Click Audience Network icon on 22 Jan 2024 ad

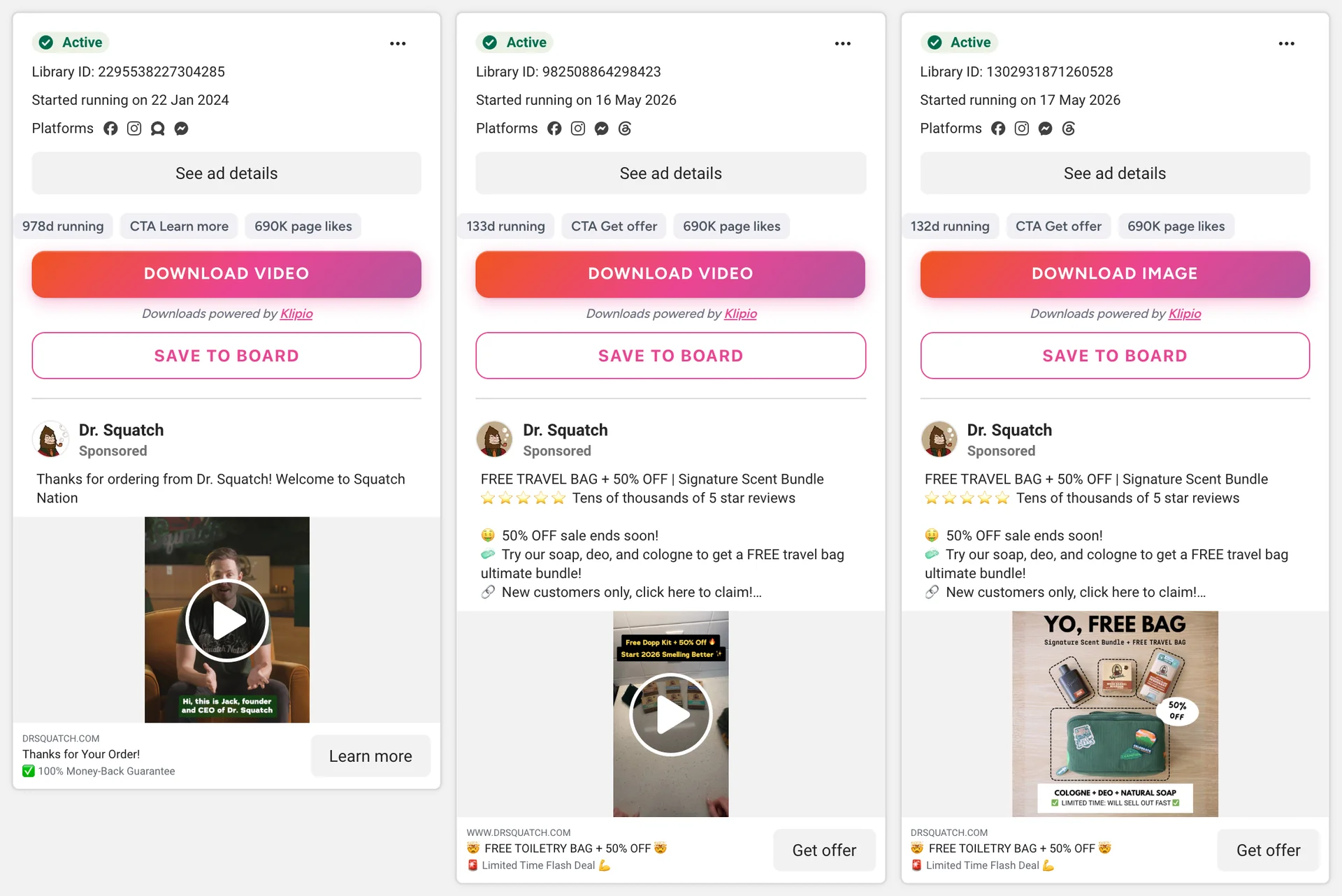[158, 129]
